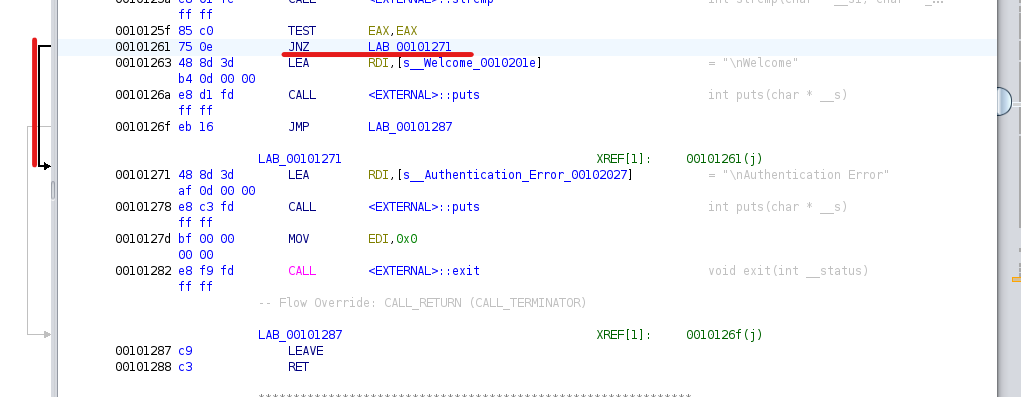Click the margin divider handle on left
Viewport: 1021px width, 397px height.
point(53,190)
